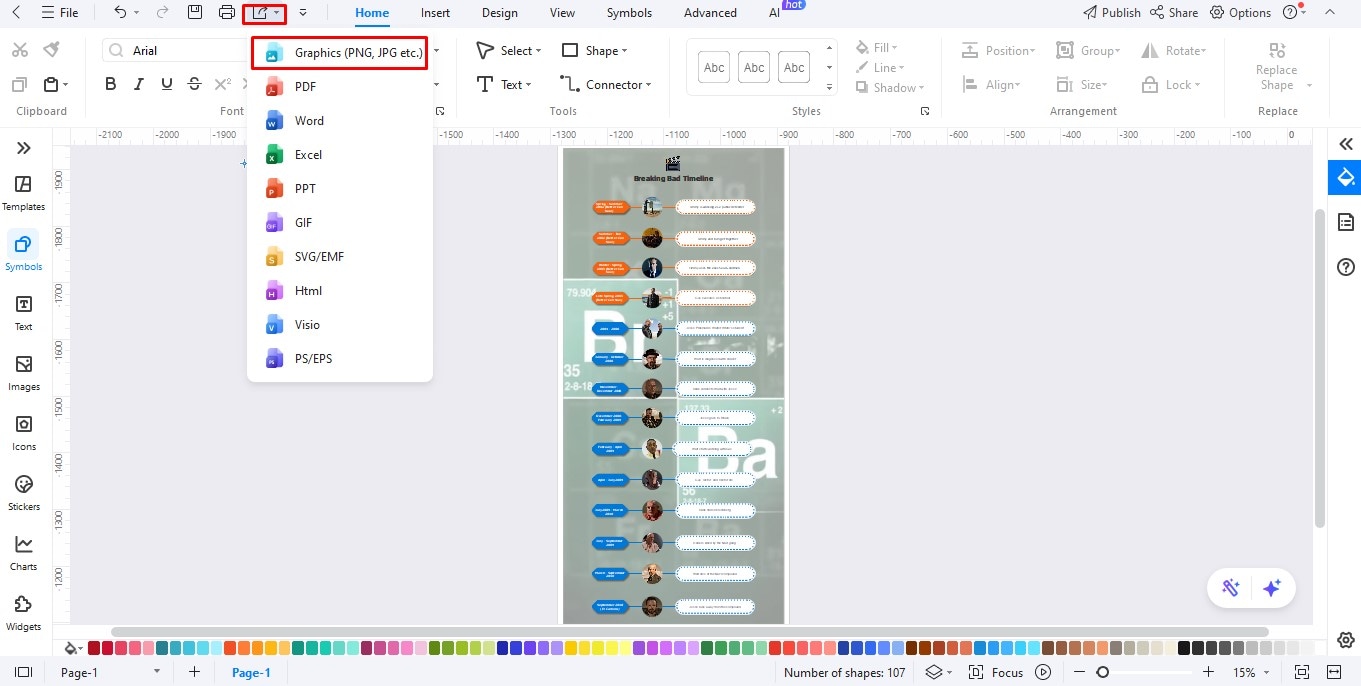Add a new page with plus button

pos(194,673)
